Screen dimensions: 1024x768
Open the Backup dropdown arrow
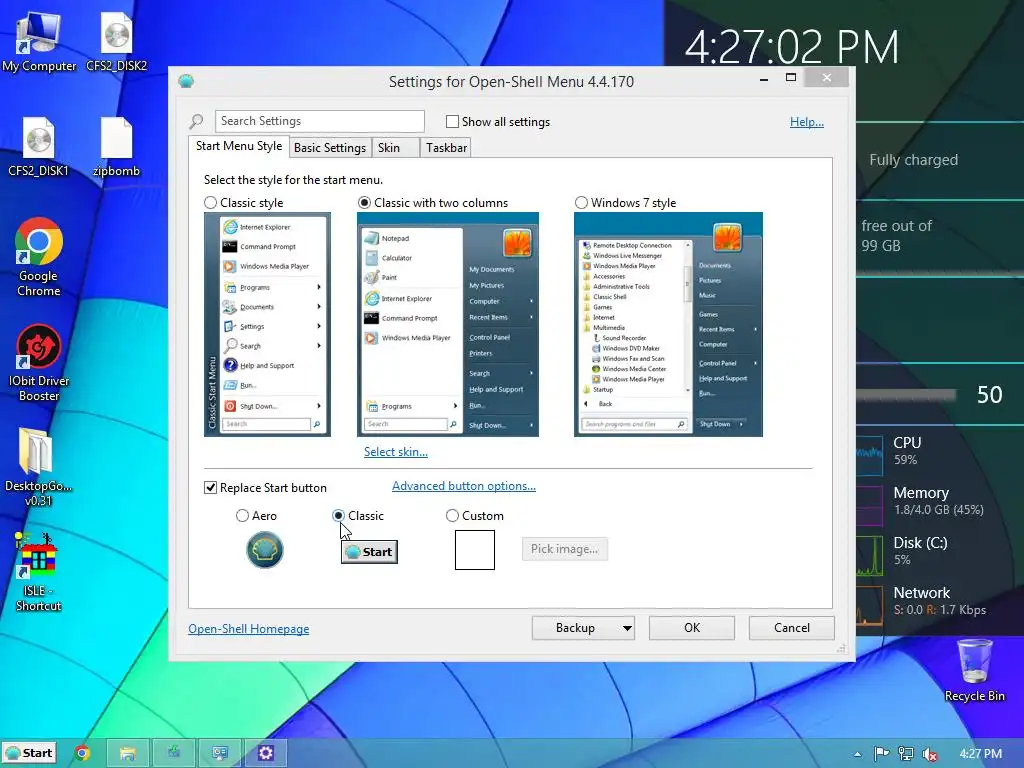pyautogui.click(x=626, y=628)
